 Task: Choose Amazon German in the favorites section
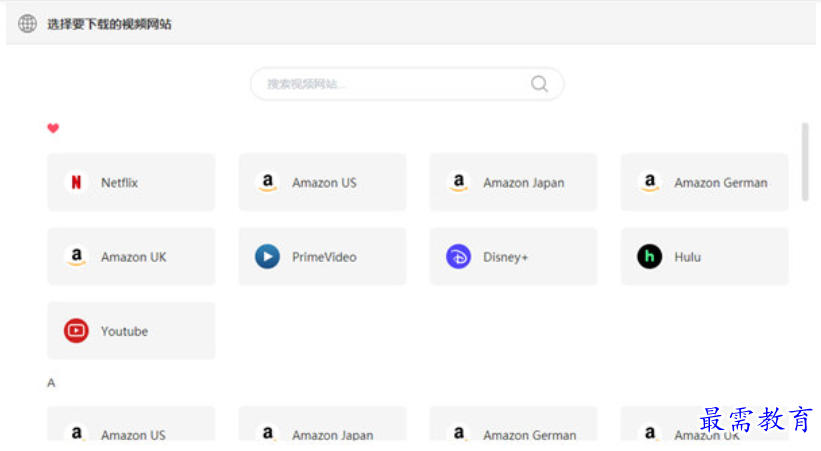704,182
